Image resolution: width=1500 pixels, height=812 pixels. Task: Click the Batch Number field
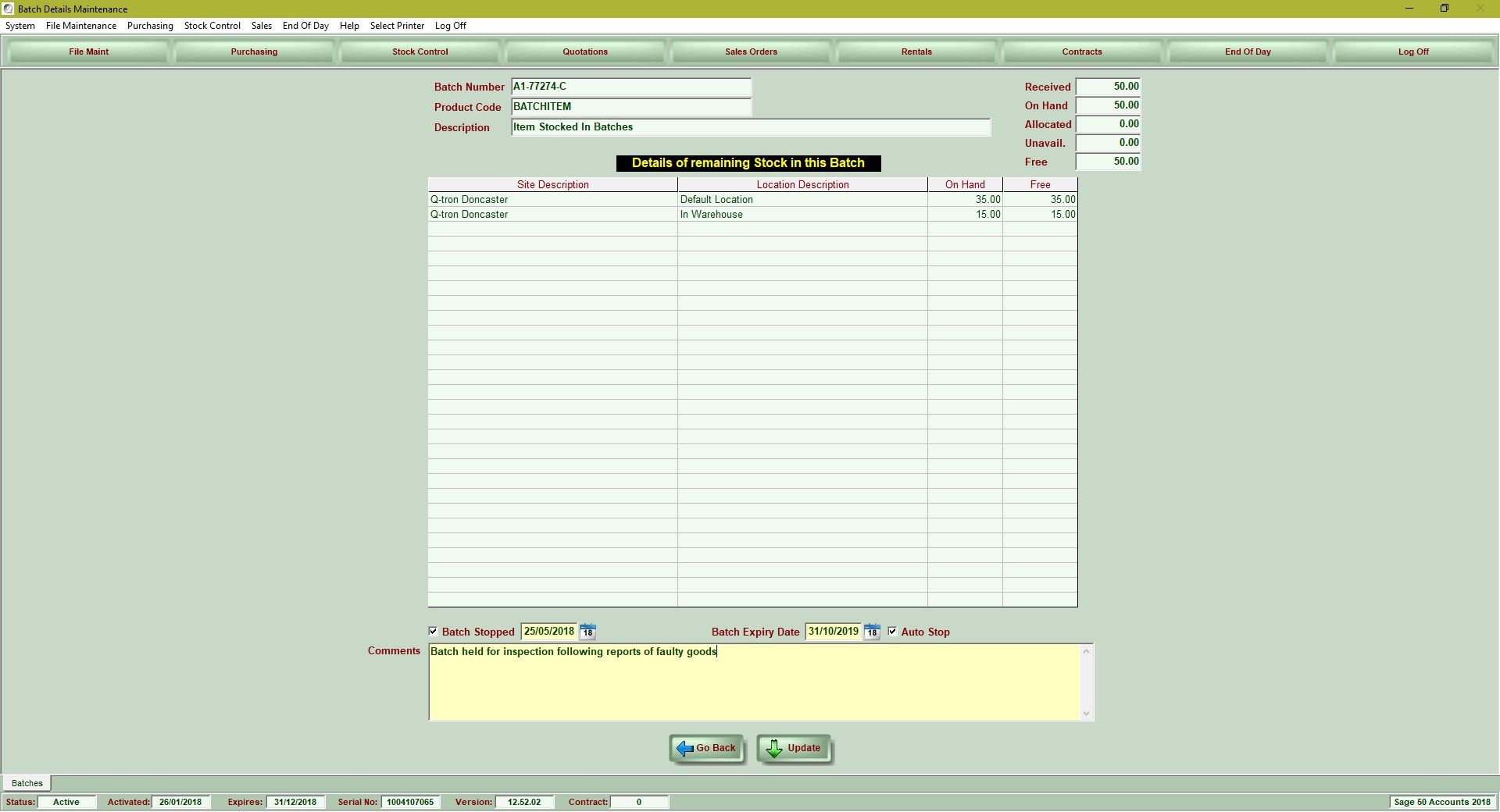(x=631, y=87)
